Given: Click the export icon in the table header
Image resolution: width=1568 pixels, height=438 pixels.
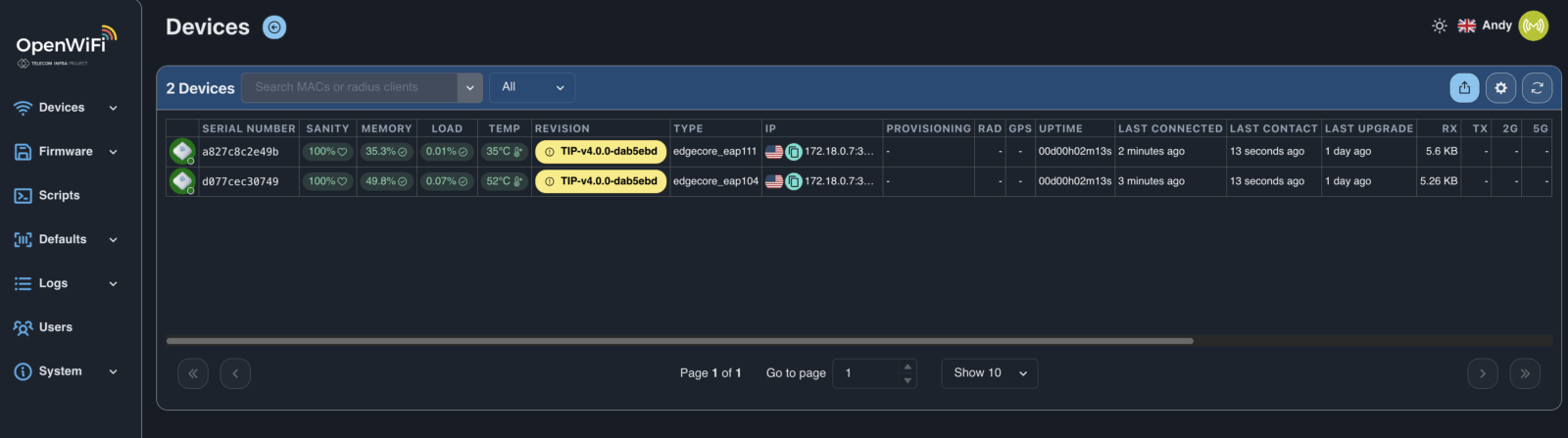Looking at the screenshot, I should tap(1464, 87).
